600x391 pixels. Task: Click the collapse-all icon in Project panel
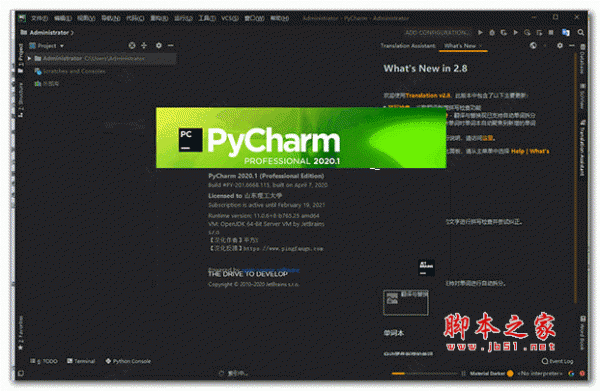coord(144,46)
